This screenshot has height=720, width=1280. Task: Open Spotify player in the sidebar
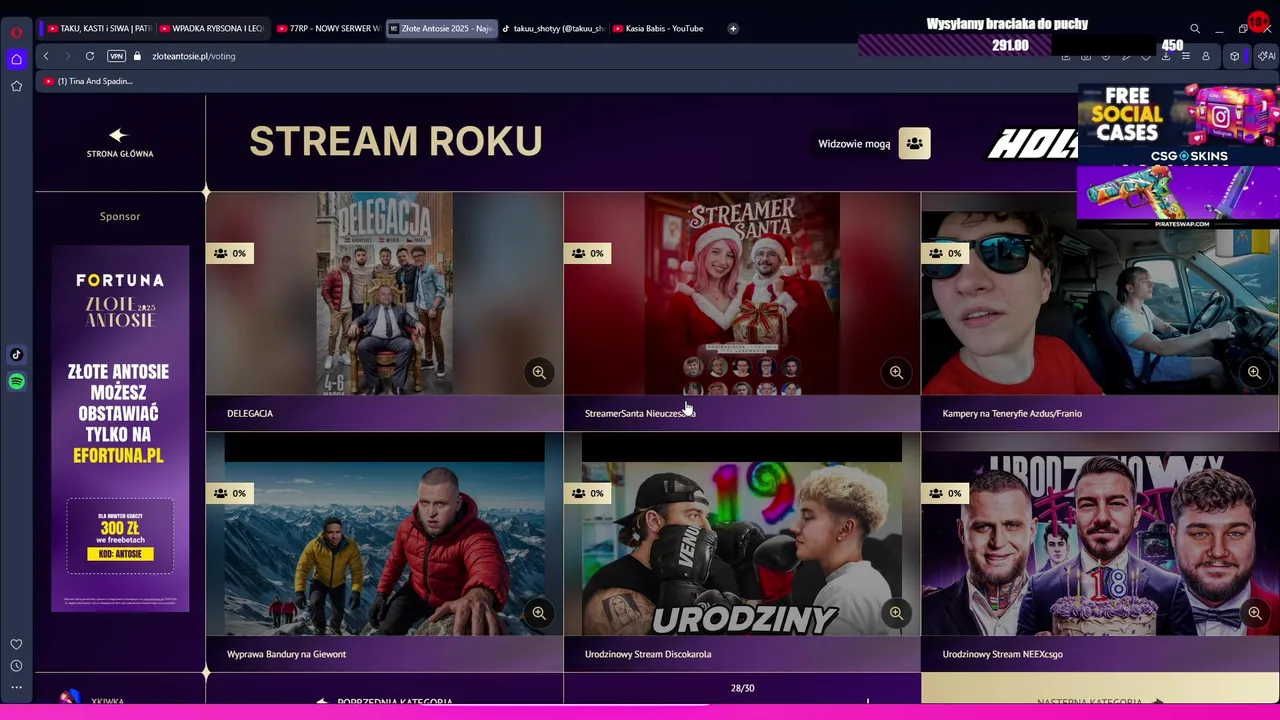pyautogui.click(x=16, y=381)
